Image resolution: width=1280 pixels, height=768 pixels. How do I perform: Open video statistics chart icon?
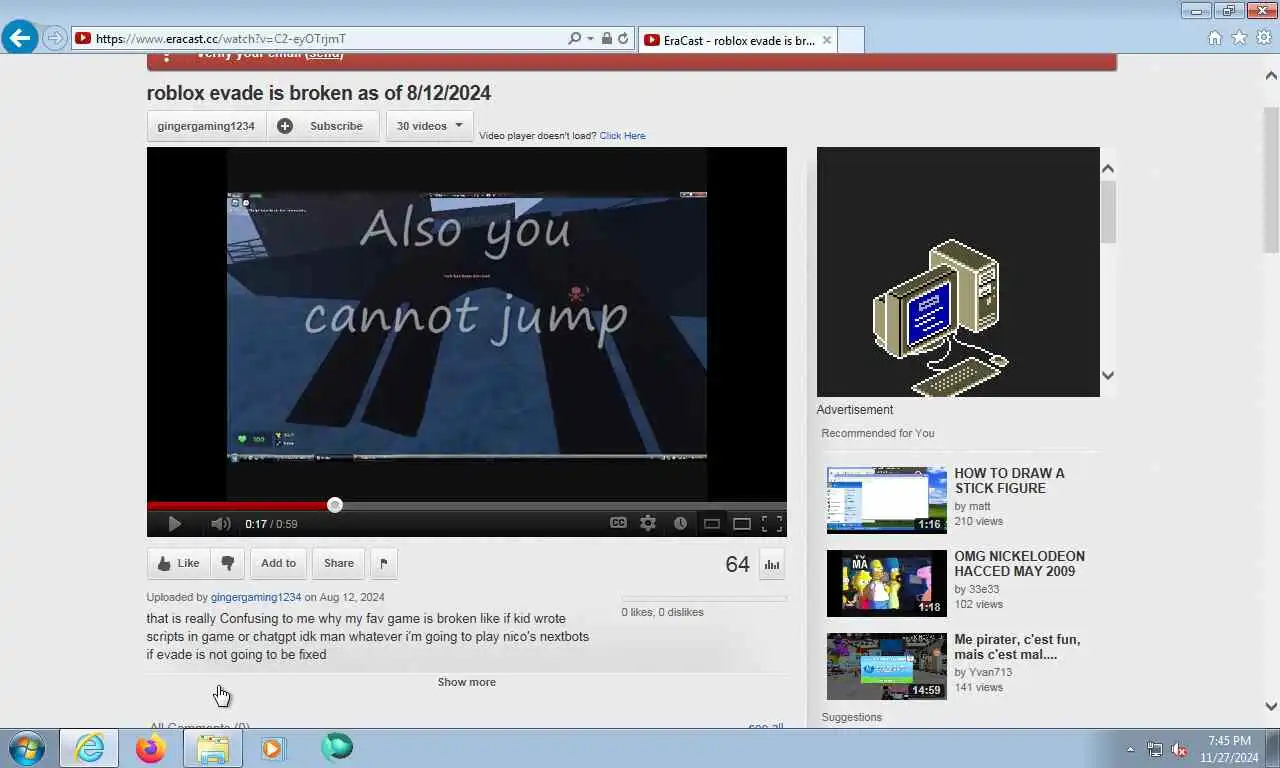pyautogui.click(x=771, y=564)
